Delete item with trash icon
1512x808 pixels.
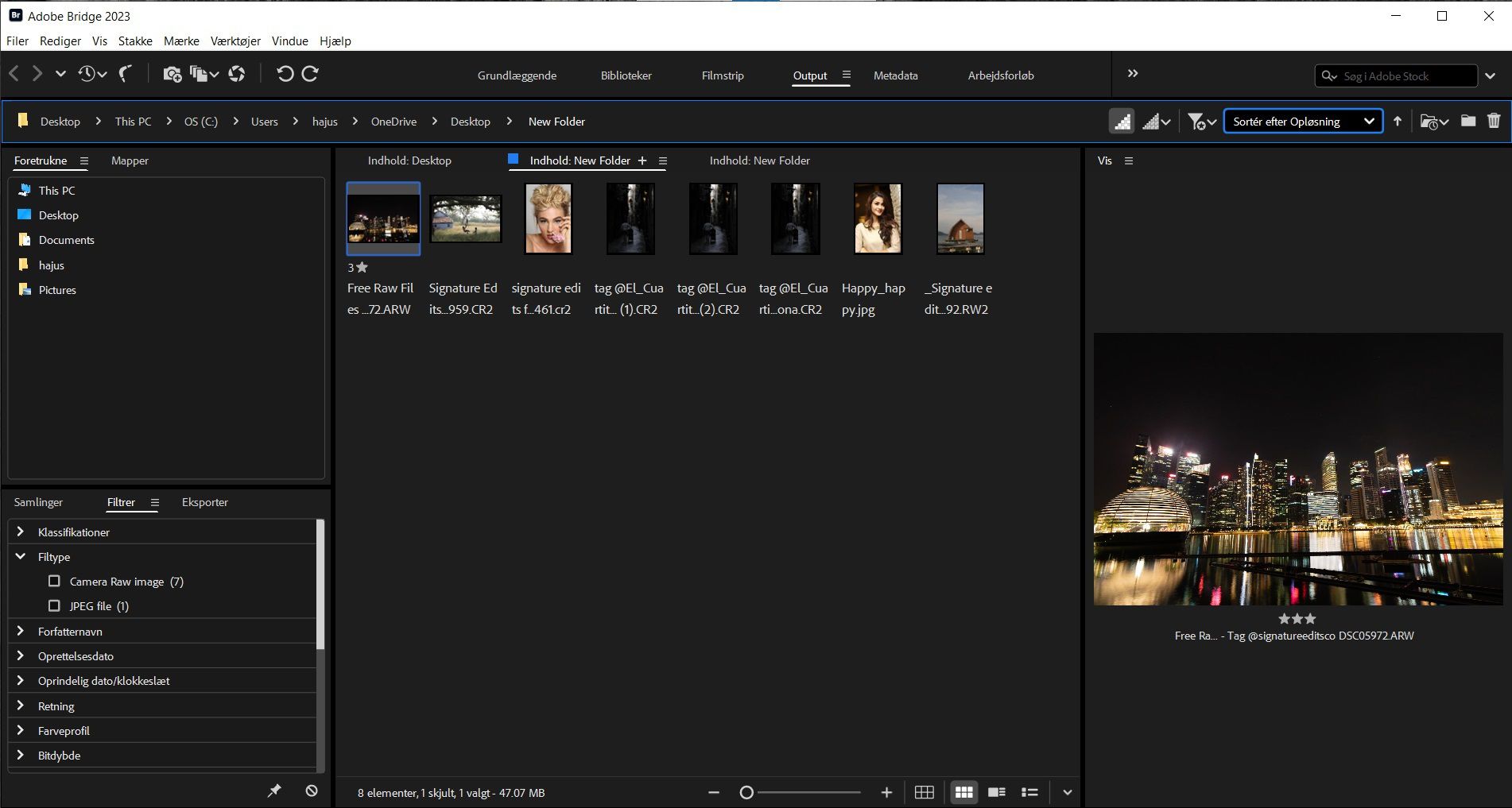coord(1494,121)
